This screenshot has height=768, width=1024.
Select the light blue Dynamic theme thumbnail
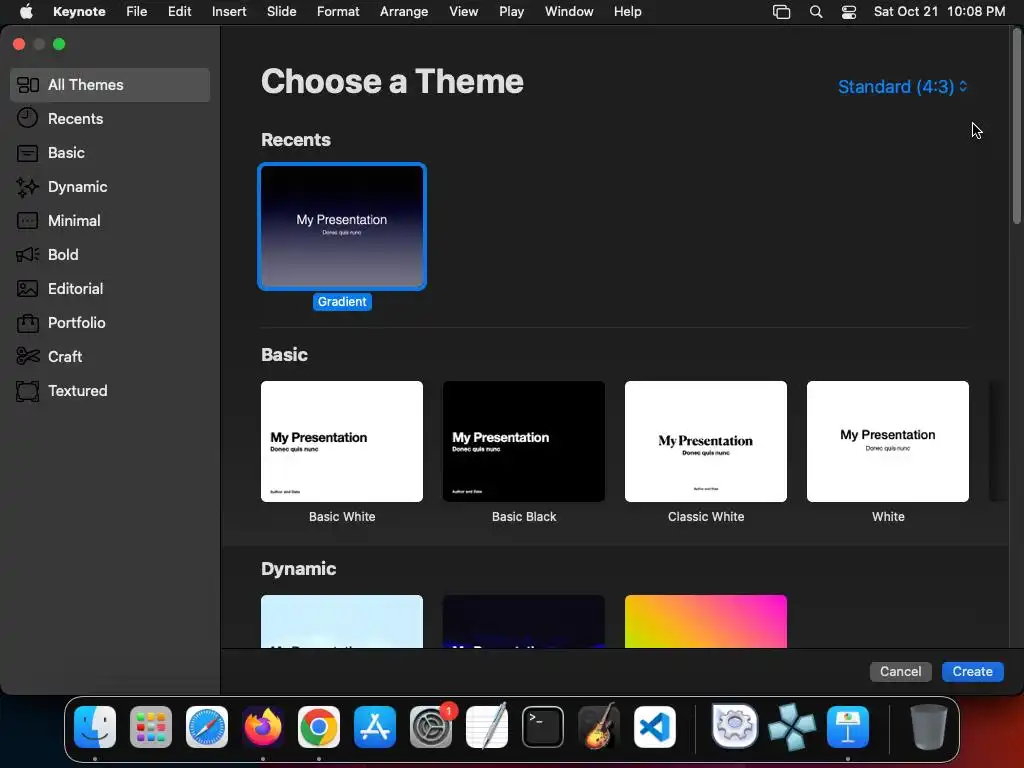[x=342, y=621]
